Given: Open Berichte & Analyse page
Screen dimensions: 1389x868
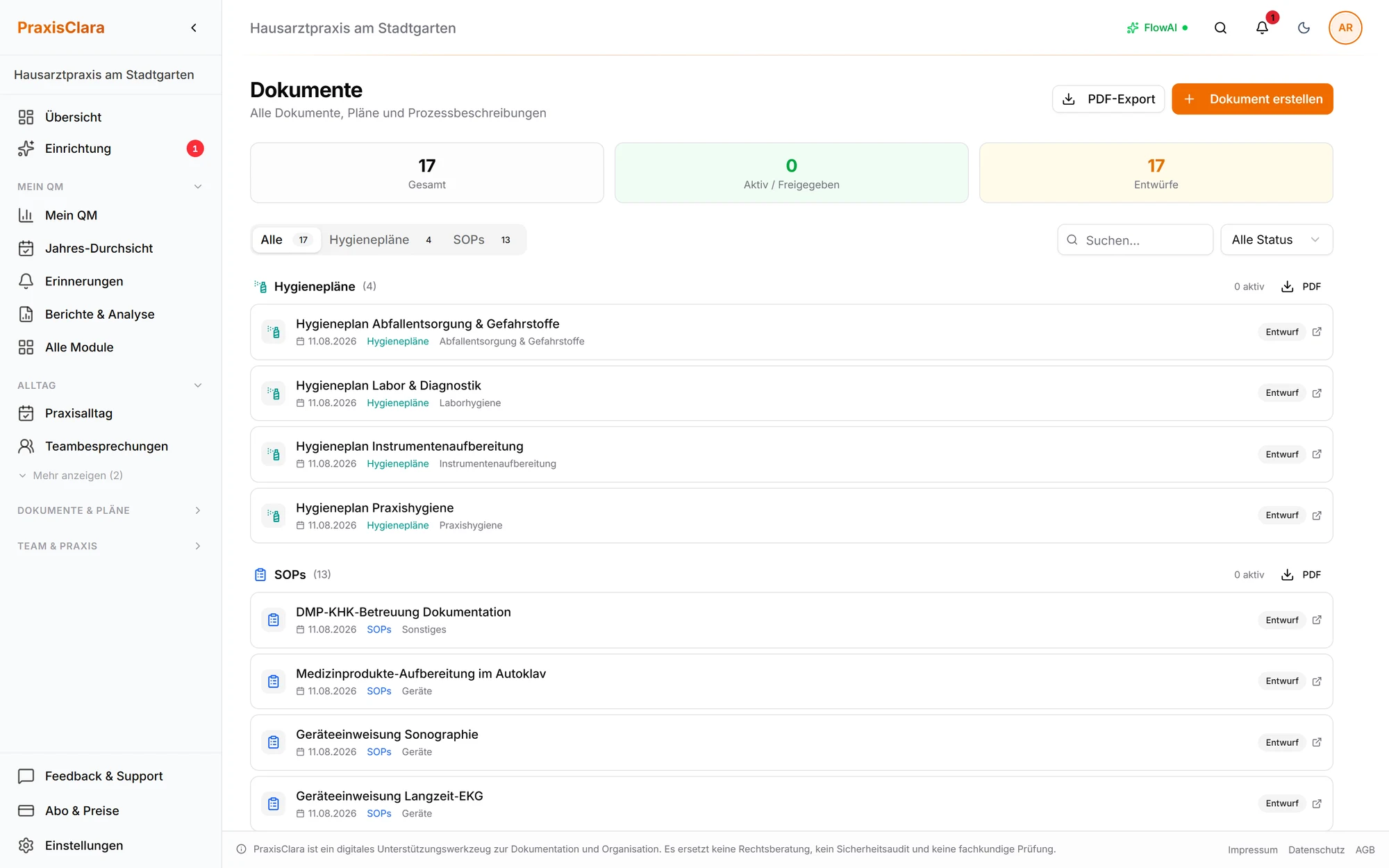Looking at the screenshot, I should [x=110, y=315].
